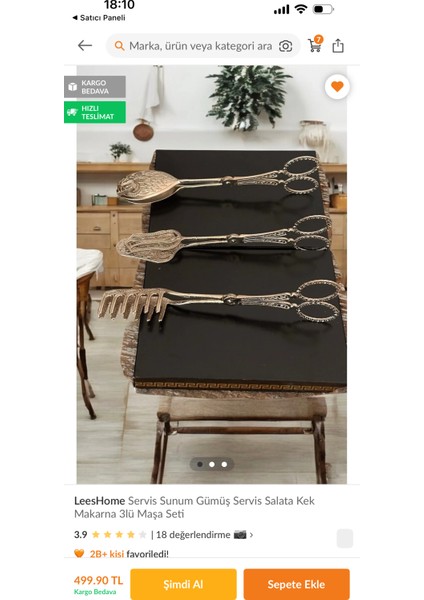Select the first image carousel dot
The width and height of the screenshot is (424, 600).
(200, 464)
